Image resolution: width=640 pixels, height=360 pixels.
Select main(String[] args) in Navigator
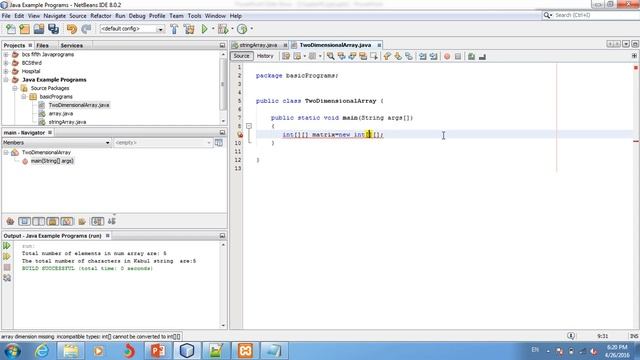point(52,161)
